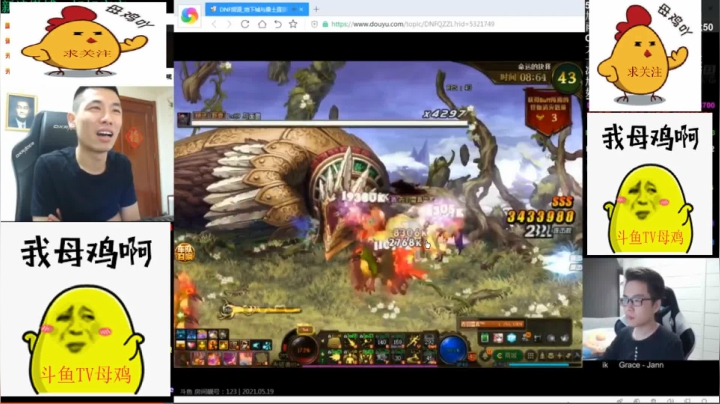Click the pink heart buff icon
Image resolution: width=720 pixels, height=404 pixels.
coord(191,345)
